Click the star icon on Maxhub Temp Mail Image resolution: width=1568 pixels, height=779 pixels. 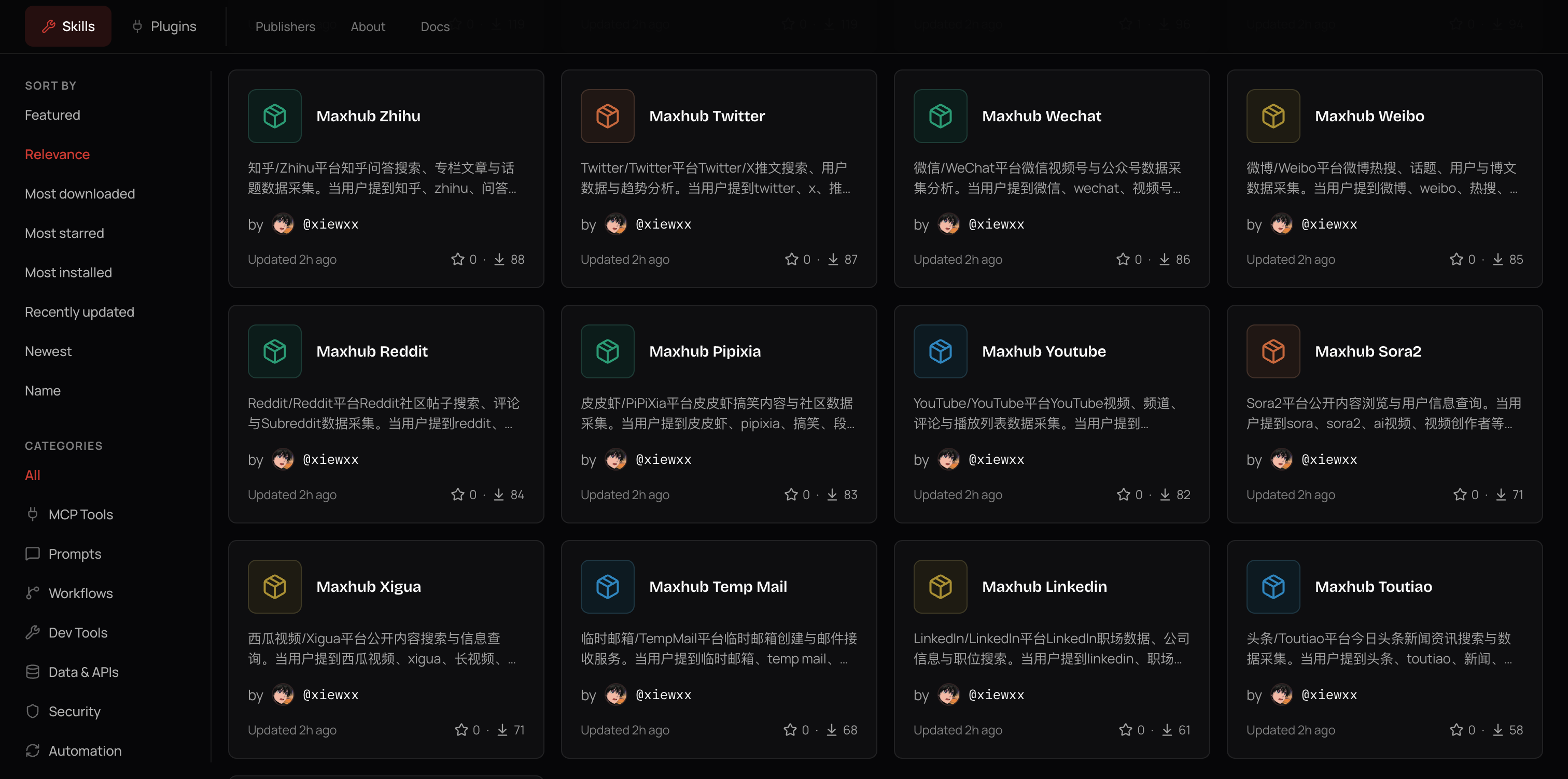pos(790,730)
